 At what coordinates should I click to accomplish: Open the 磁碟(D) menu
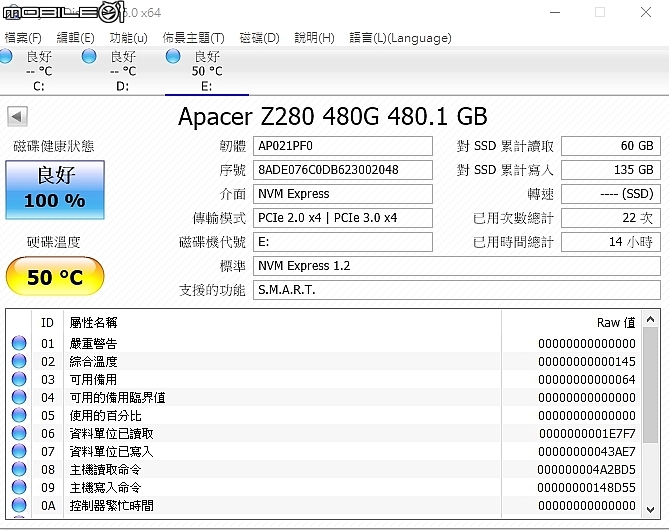[259, 38]
